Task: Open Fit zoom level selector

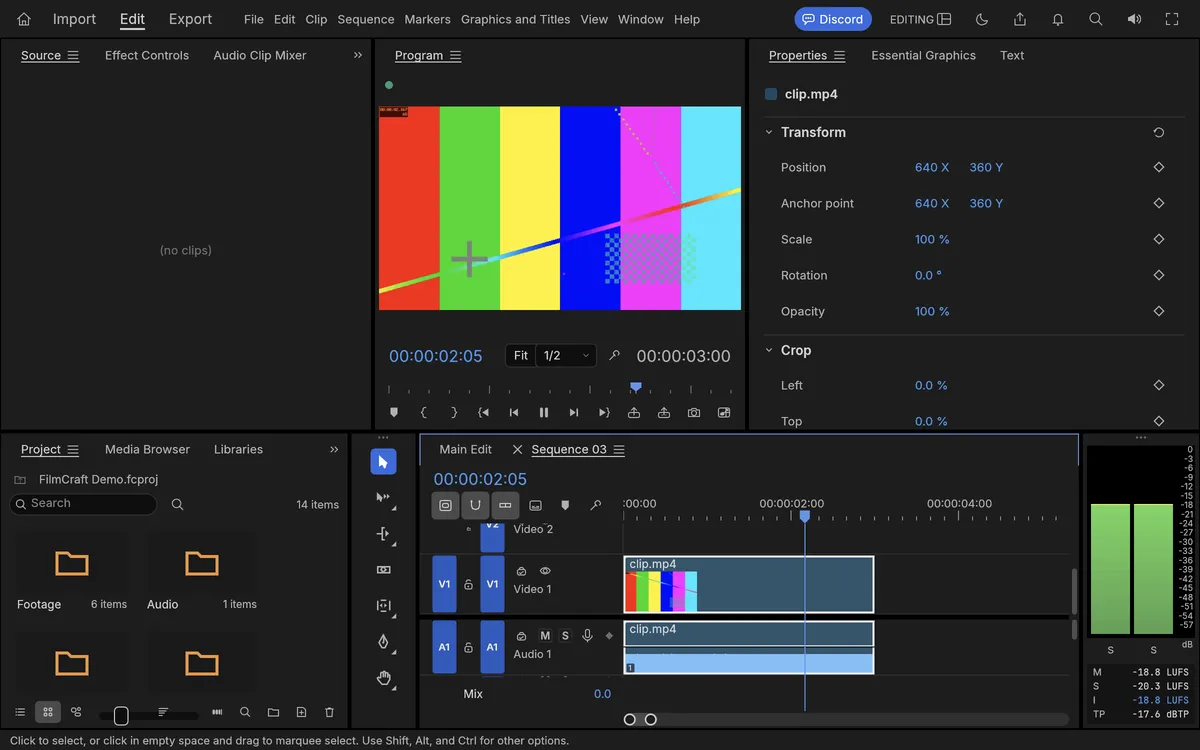Action: click(521, 355)
